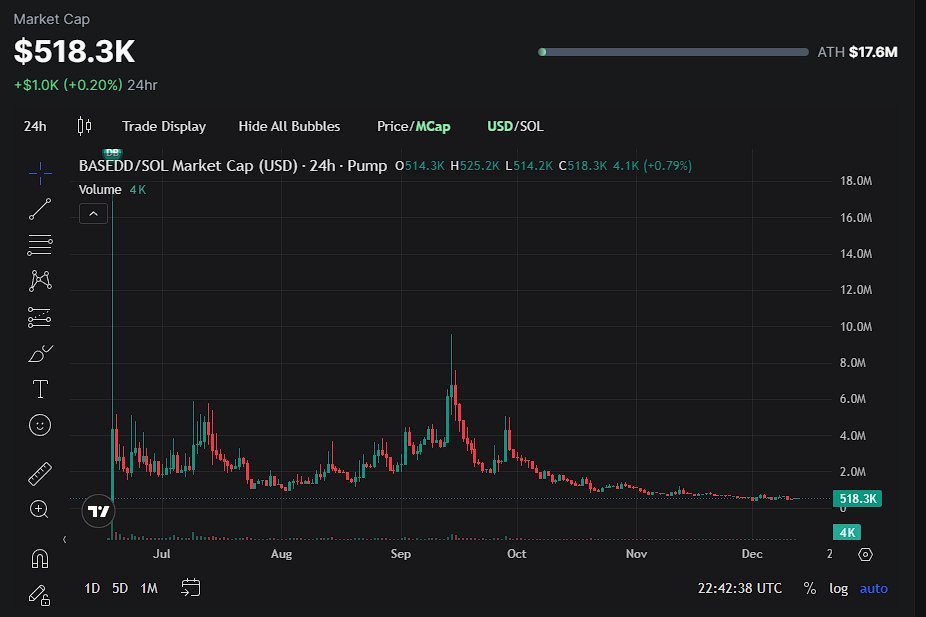Open the Fibonacci retracement lines tool

[40, 245]
